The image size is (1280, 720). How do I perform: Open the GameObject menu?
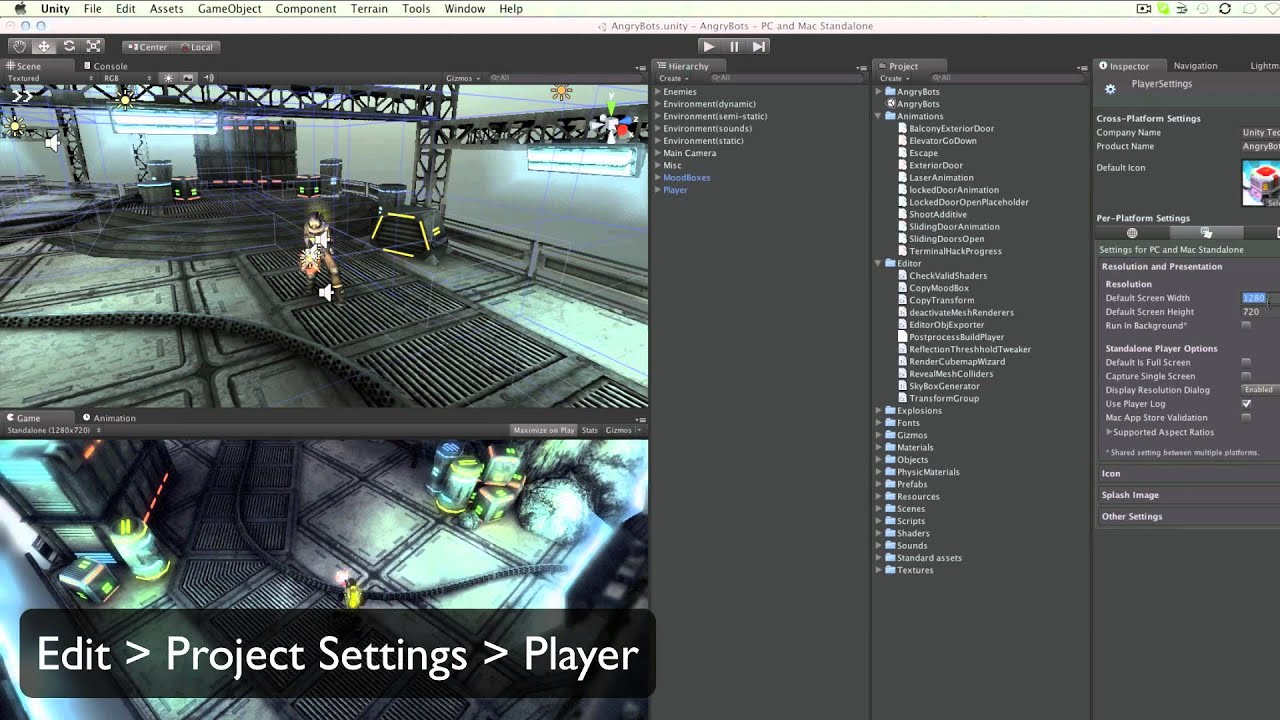(x=229, y=9)
